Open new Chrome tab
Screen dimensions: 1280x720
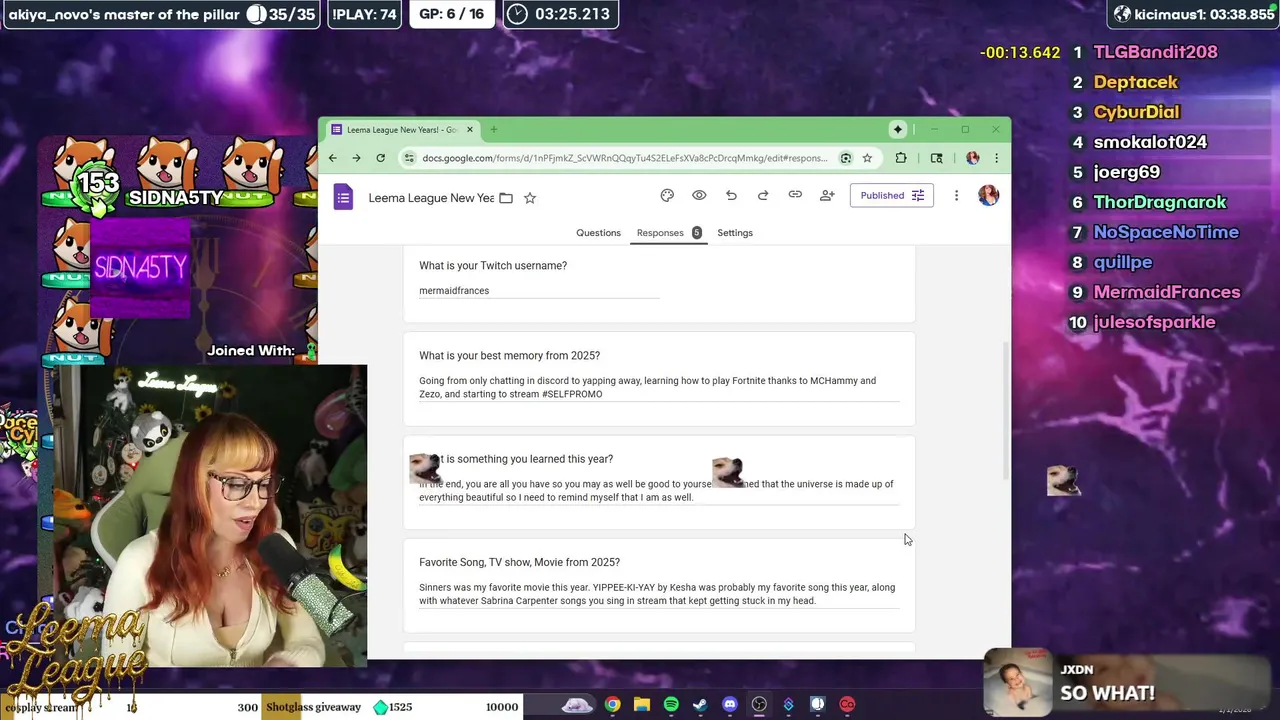pos(493,129)
